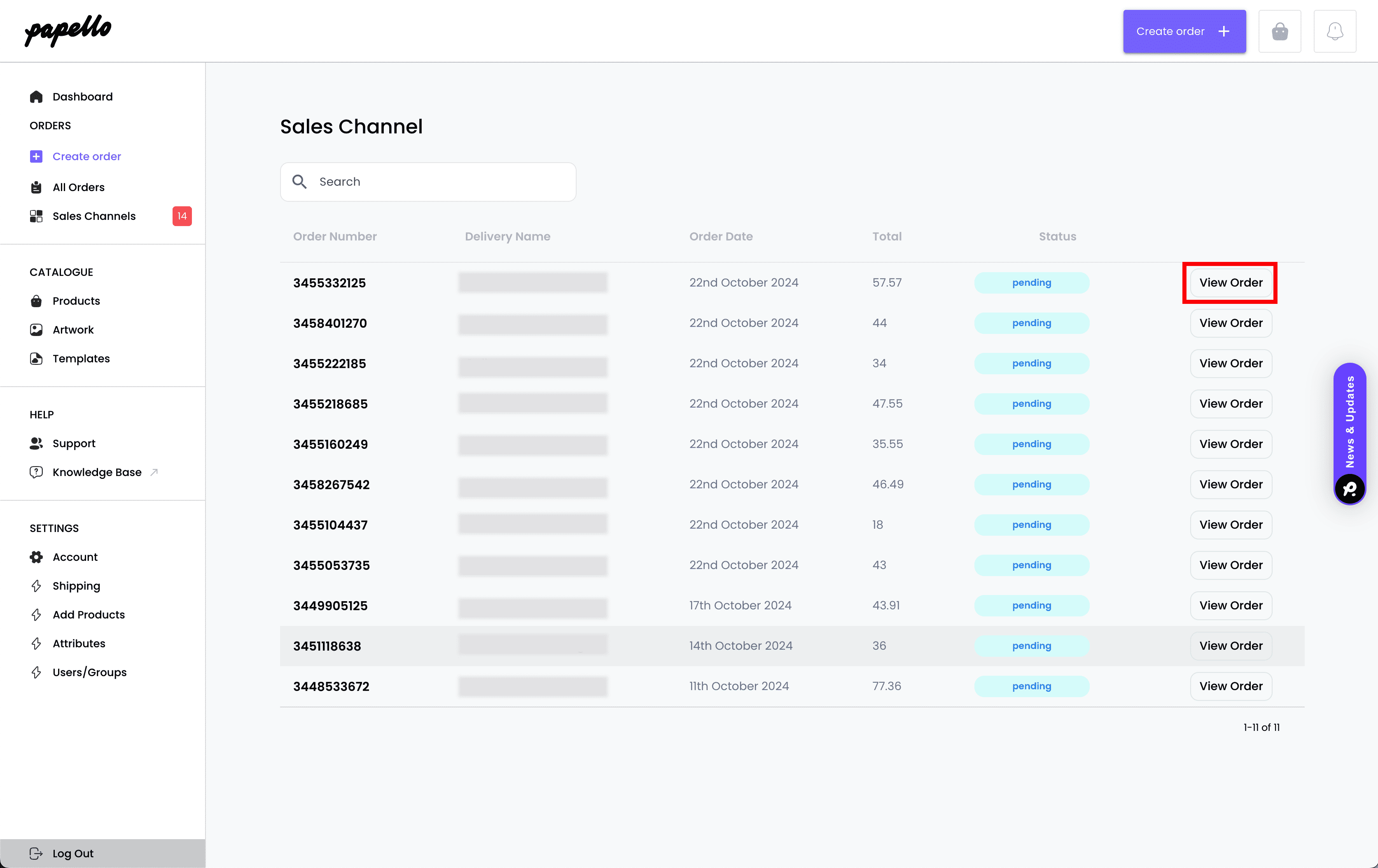View Order for 3449905125

[x=1231, y=605]
